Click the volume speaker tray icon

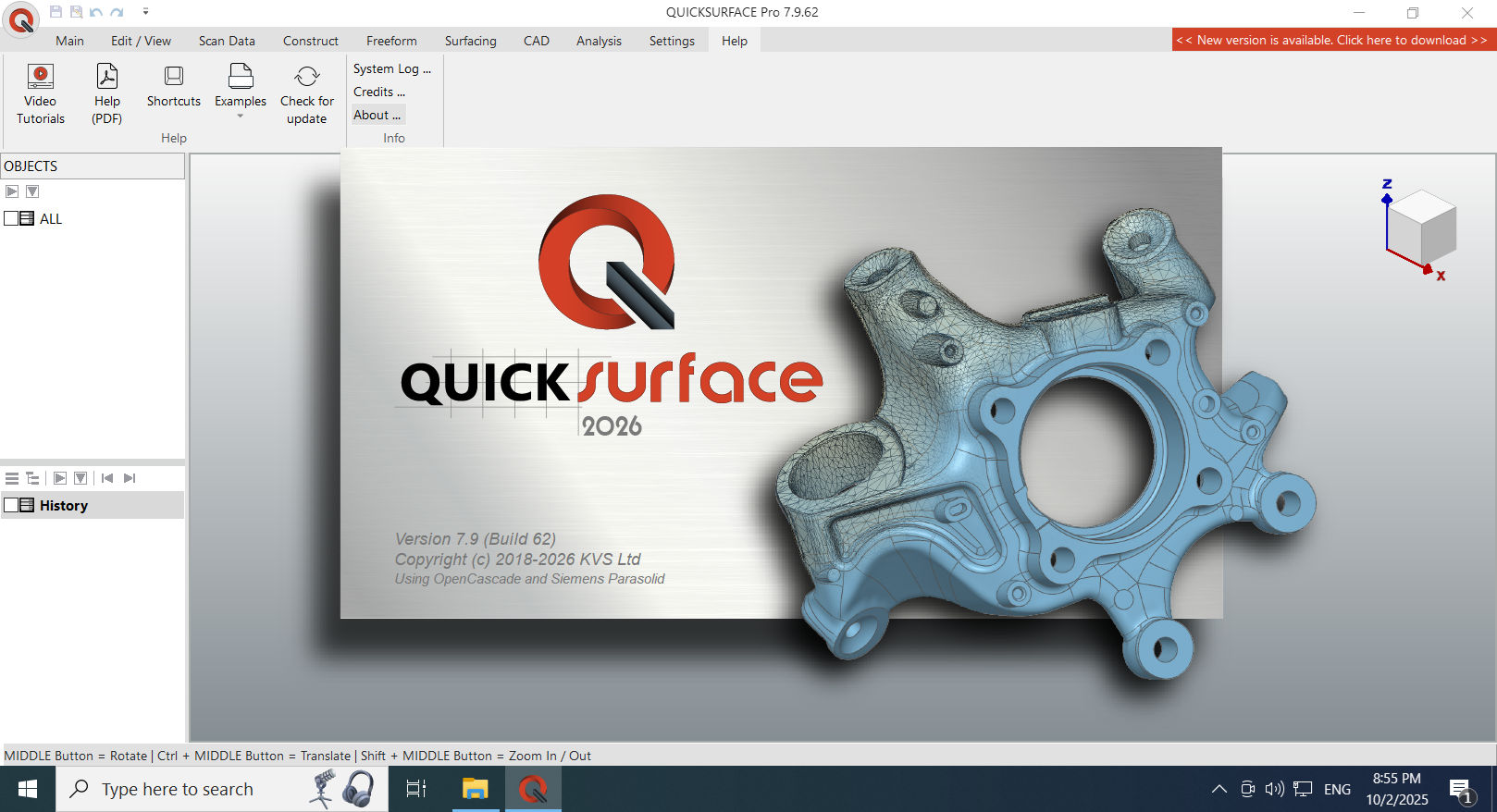pos(1275,789)
